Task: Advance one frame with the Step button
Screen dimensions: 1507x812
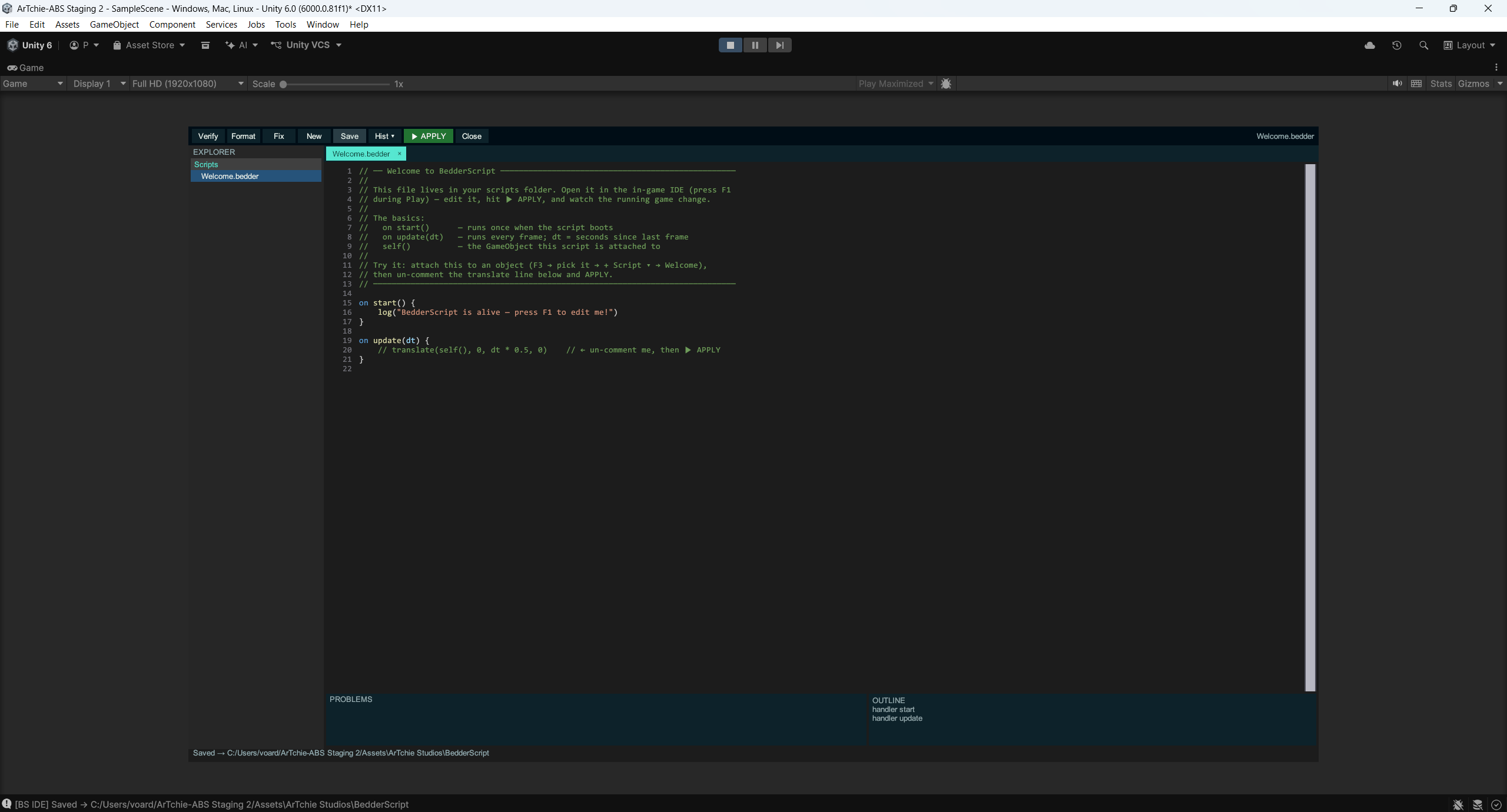Action: tap(779, 45)
